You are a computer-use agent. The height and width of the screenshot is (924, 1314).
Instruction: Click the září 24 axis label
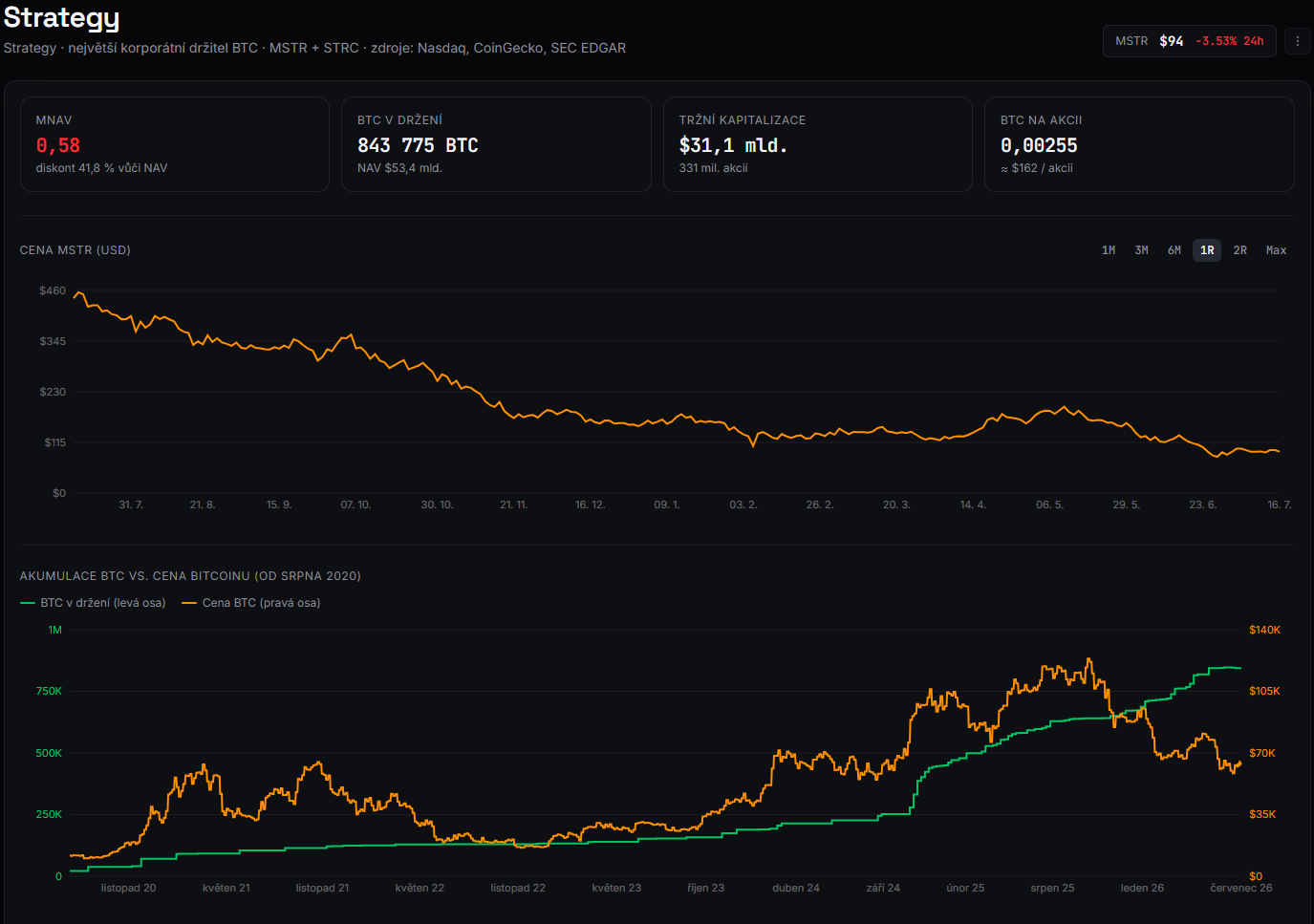883,888
